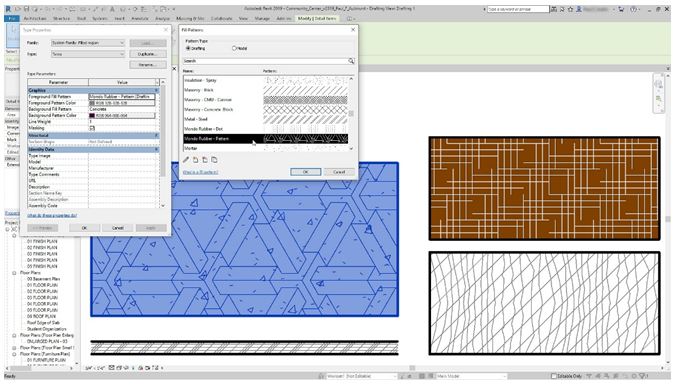Click the binoculars search icon in title bar
Viewport: 677px width, 387px height.
tap(554, 9)
